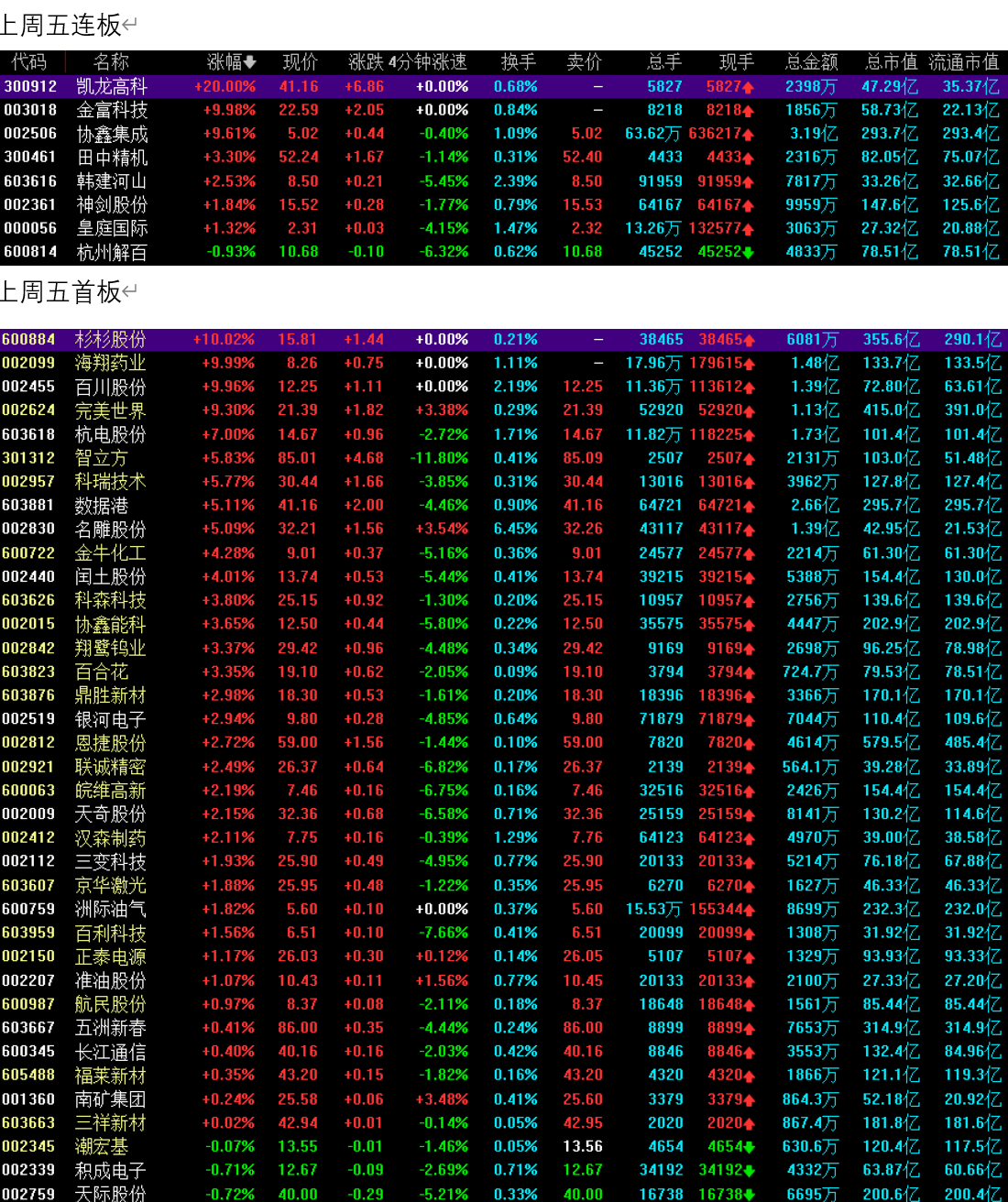Open stock 海翔药业 from the list
The height and width of the screenshot is (1202, 1008).
[110, 364]
